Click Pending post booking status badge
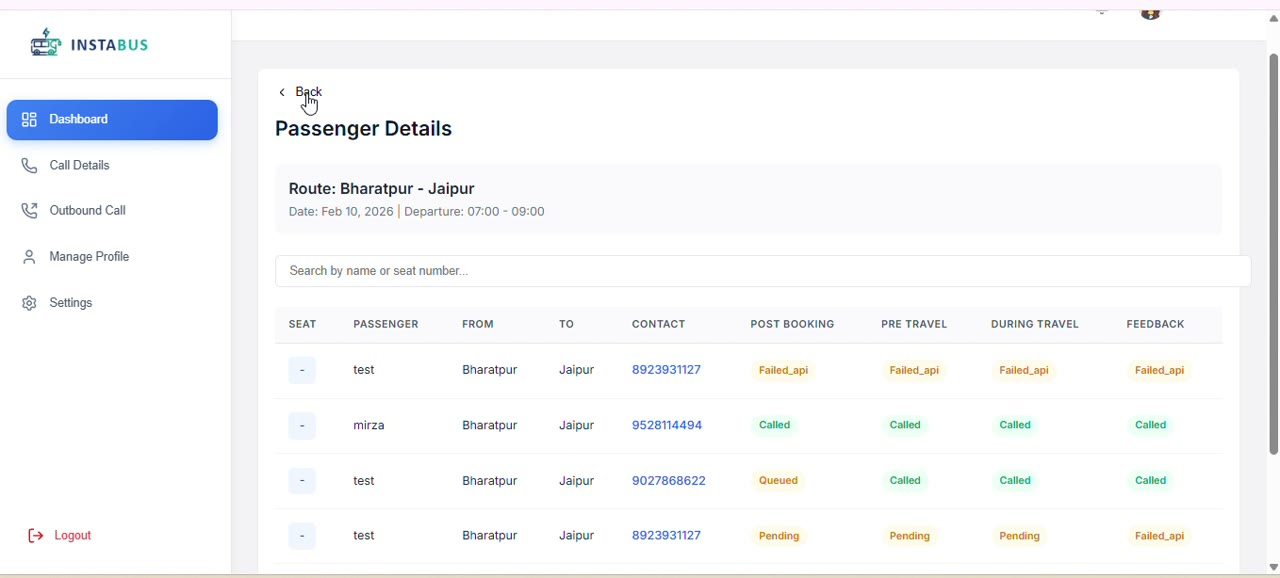The height and width of the screenshot is (578, 1280). pyautogui.click(x=779, y=536)
